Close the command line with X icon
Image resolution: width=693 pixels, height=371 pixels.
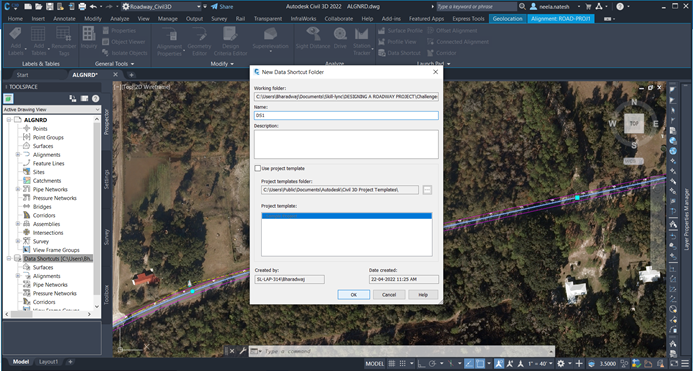pyautogui.click(x=232, y=351)
